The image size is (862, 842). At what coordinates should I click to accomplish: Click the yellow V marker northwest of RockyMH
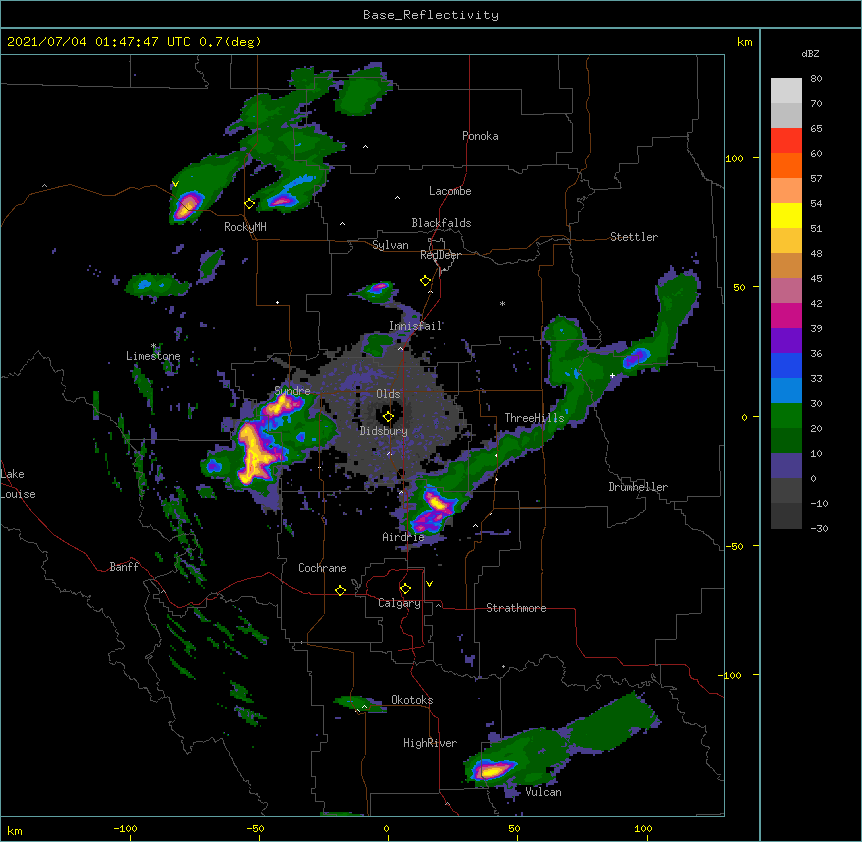pyautogui.click(x=175, y=184)
